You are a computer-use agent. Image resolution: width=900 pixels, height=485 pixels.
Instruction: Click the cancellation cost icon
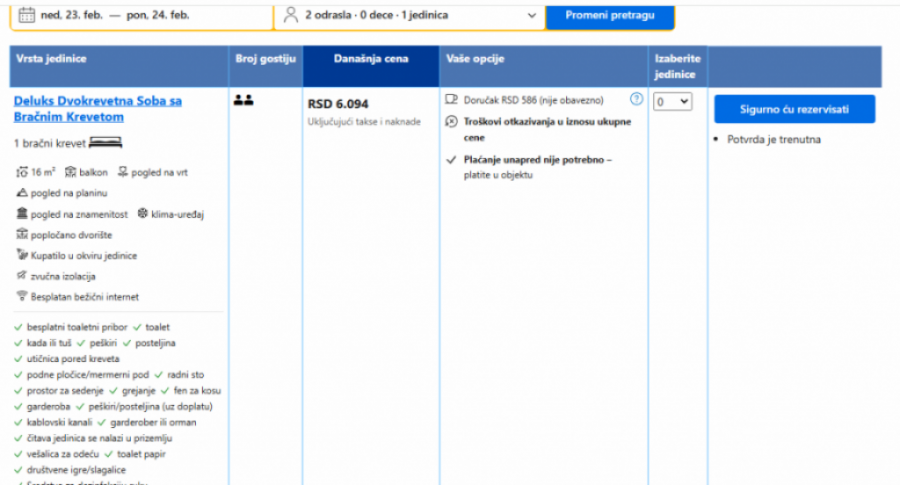(x=451, y=121)
